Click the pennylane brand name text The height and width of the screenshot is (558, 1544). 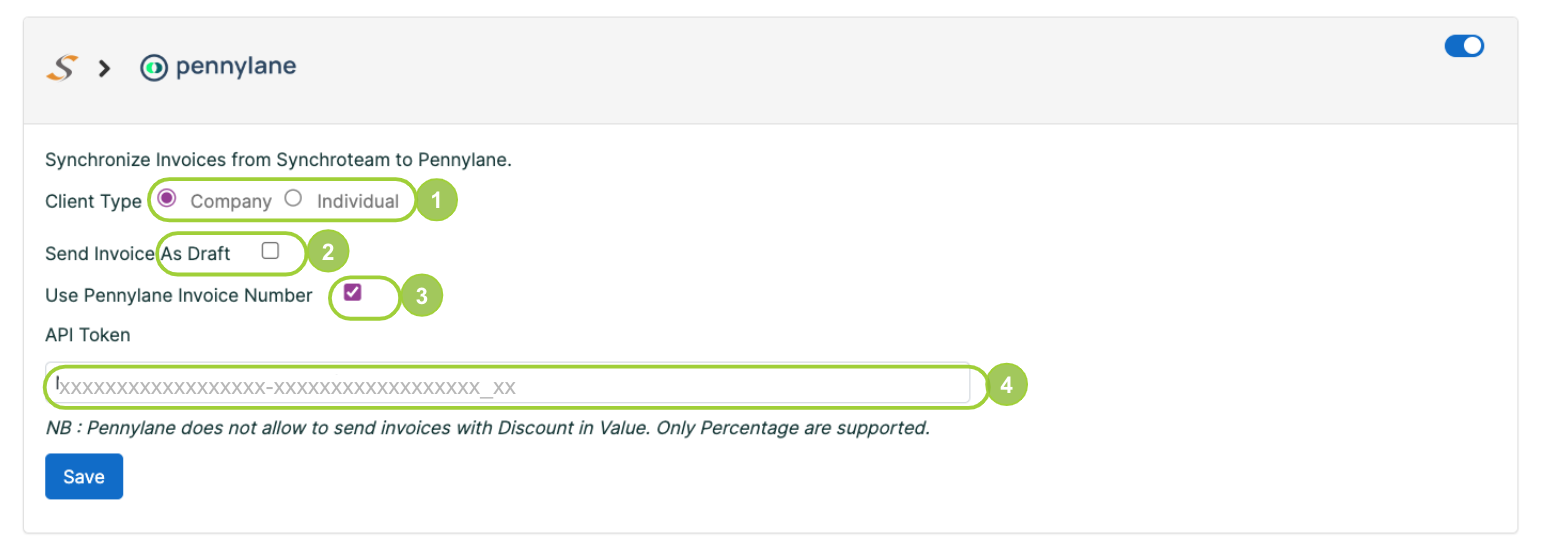(236, 68)
